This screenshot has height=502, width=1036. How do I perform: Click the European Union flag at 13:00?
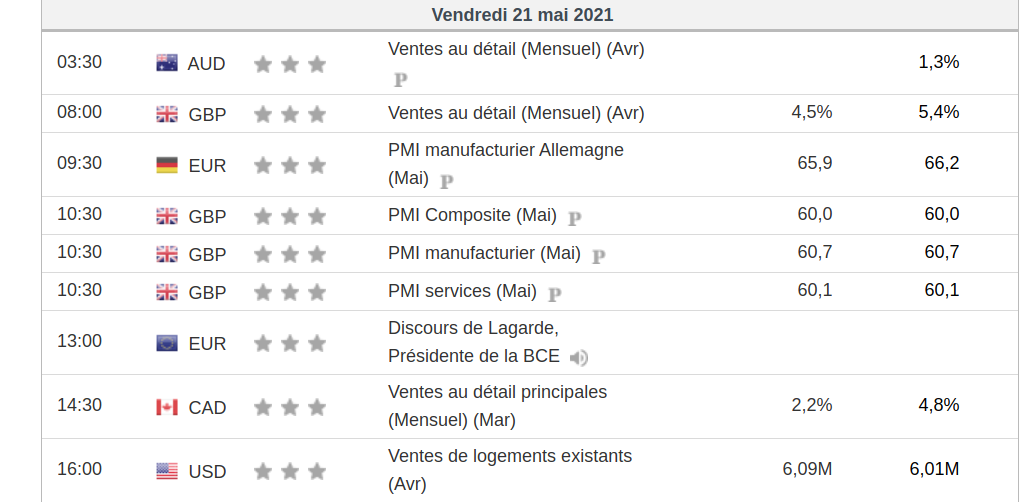point(167,343)
